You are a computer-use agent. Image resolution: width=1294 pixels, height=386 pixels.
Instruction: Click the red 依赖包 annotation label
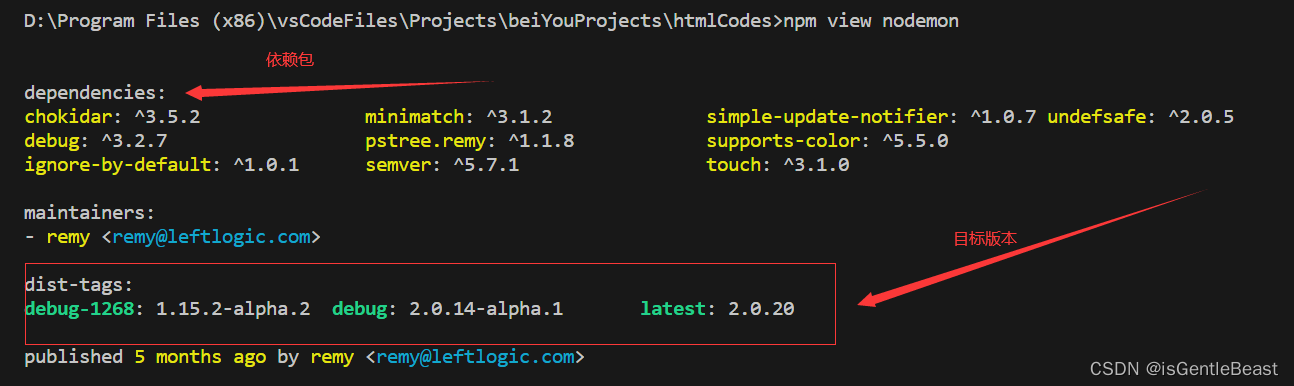click(x=289, y=60)
